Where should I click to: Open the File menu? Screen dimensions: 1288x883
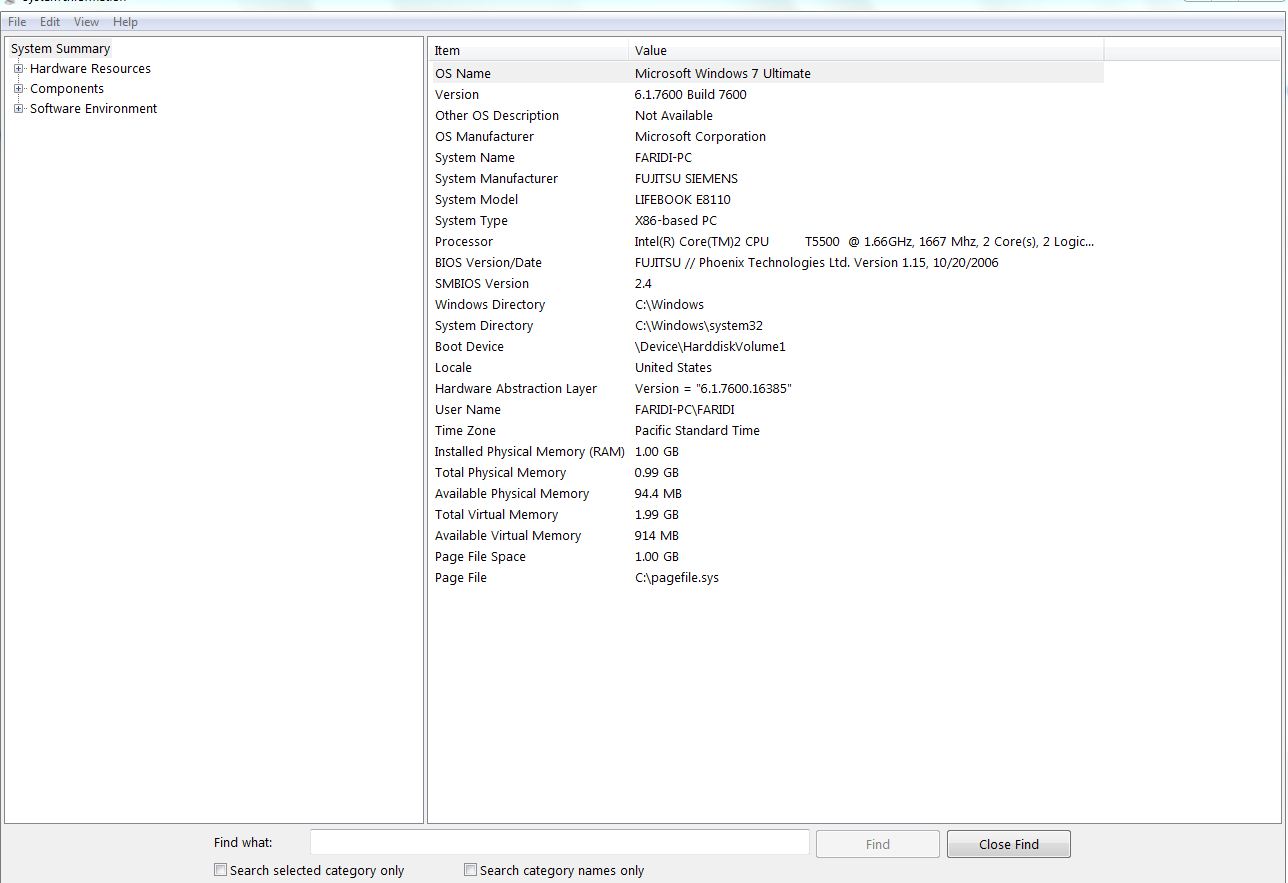click(x=16, y=21)
